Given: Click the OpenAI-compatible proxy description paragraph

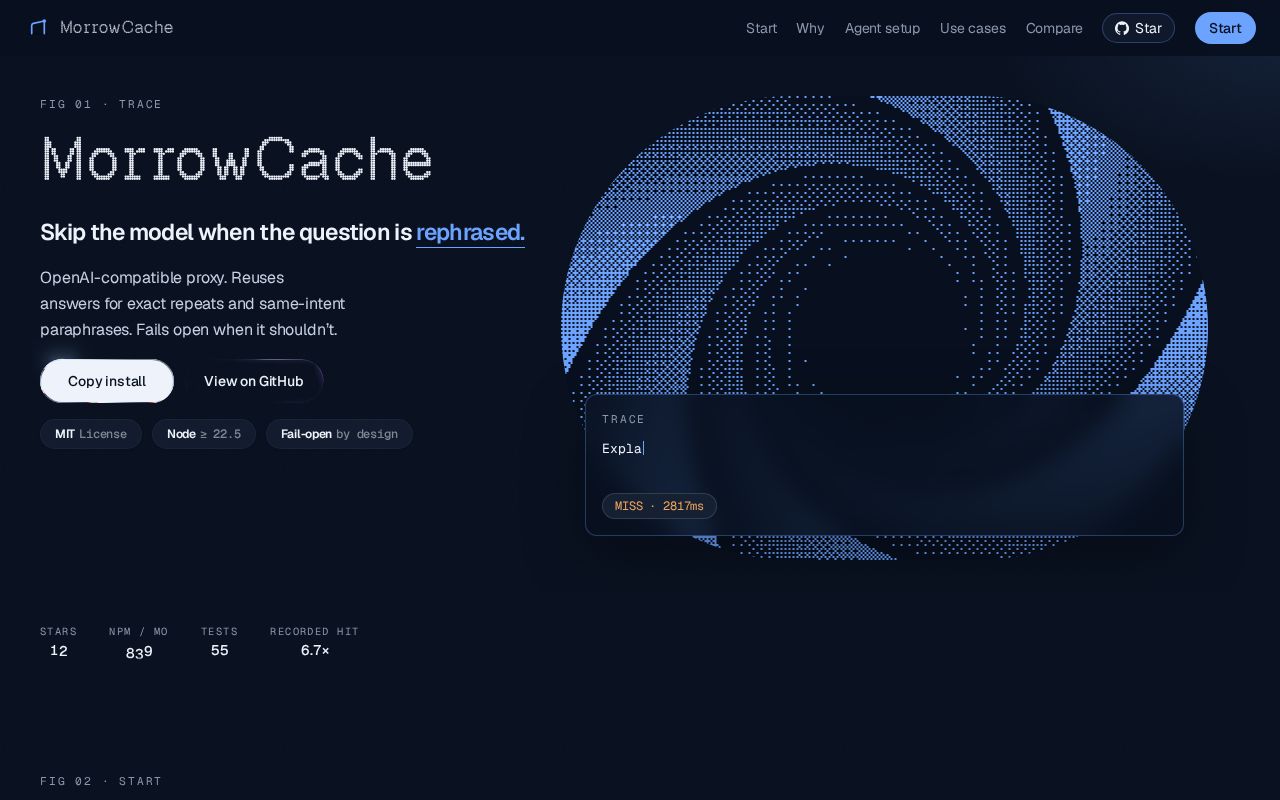Looking at the screenshot, I should [x=193, y=303].
